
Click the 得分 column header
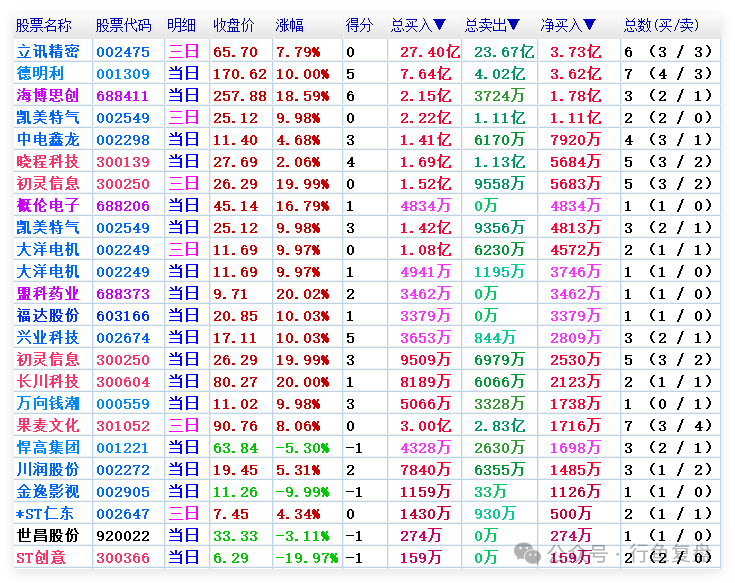click(359, 25)
